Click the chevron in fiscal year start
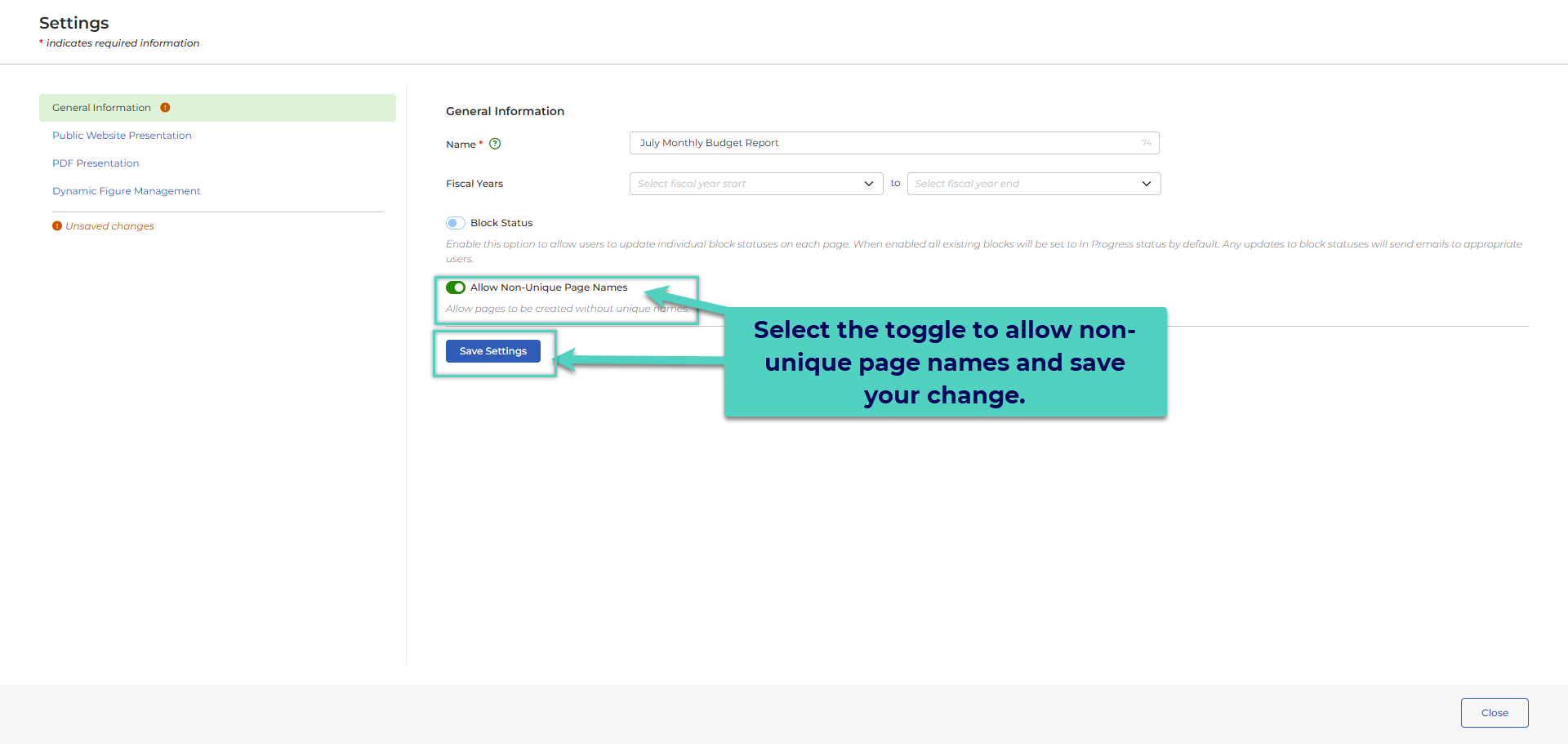Screen dimensions: 1568x744 coord(869,184)
